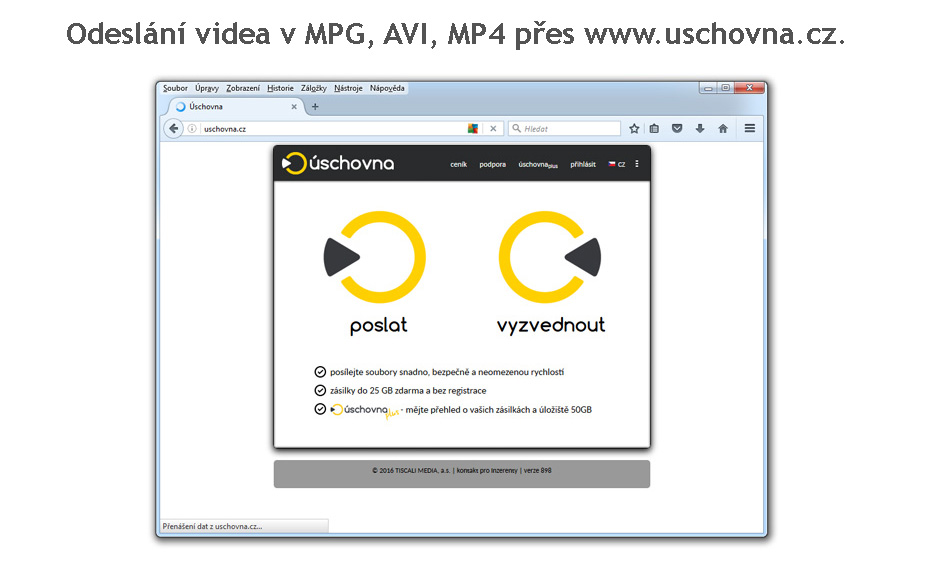Viewport: 926px width, 566px height.
Task: Open the Pocket icon in the toolbar
Action: coord(677,128)
